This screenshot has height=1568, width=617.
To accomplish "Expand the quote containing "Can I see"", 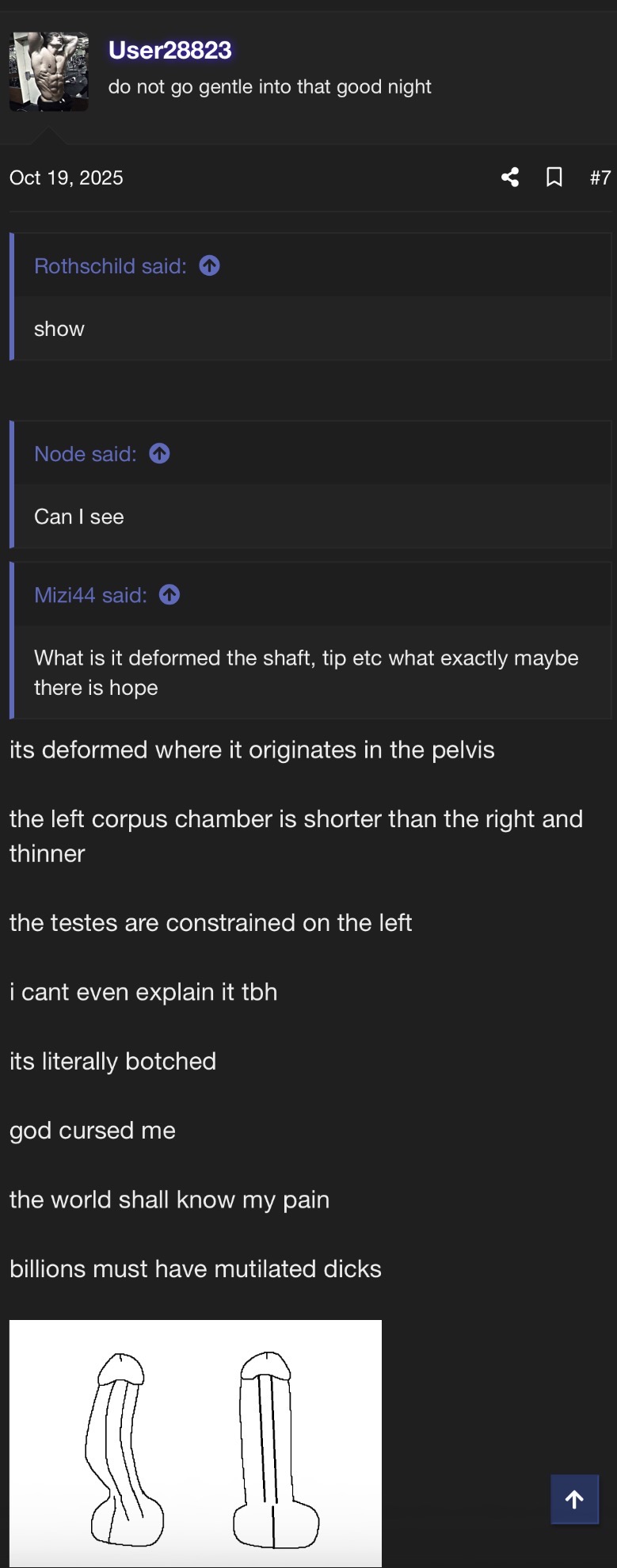I will pos(79,517).
